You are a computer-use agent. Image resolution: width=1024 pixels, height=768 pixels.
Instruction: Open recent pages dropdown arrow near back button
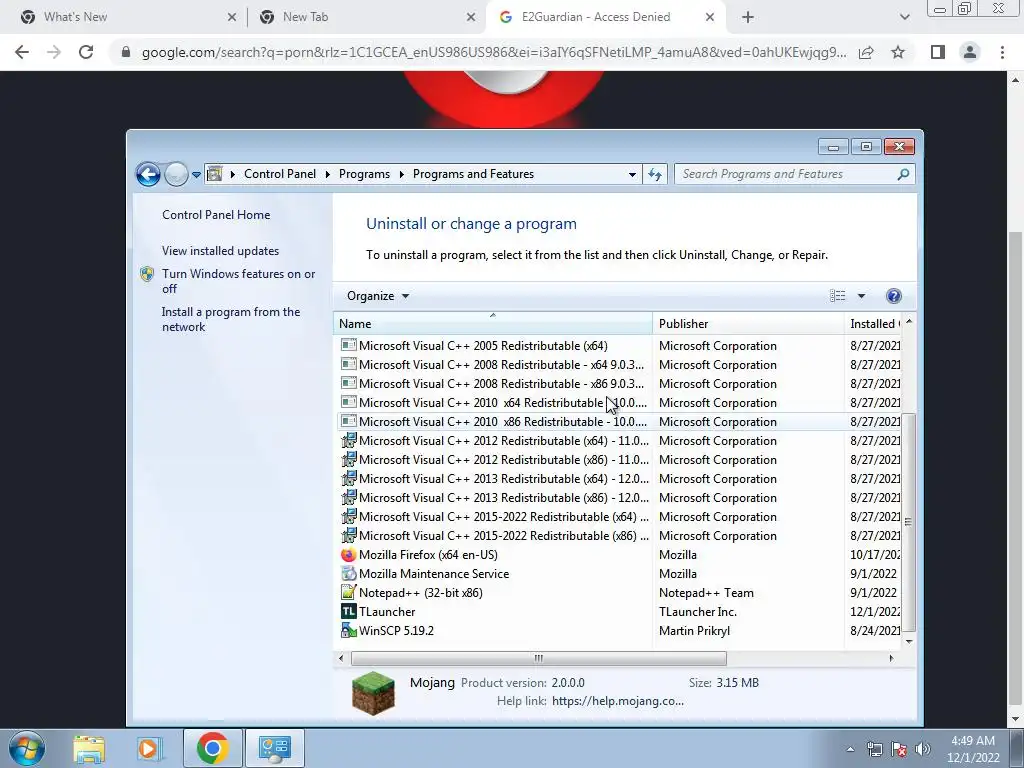196,174
